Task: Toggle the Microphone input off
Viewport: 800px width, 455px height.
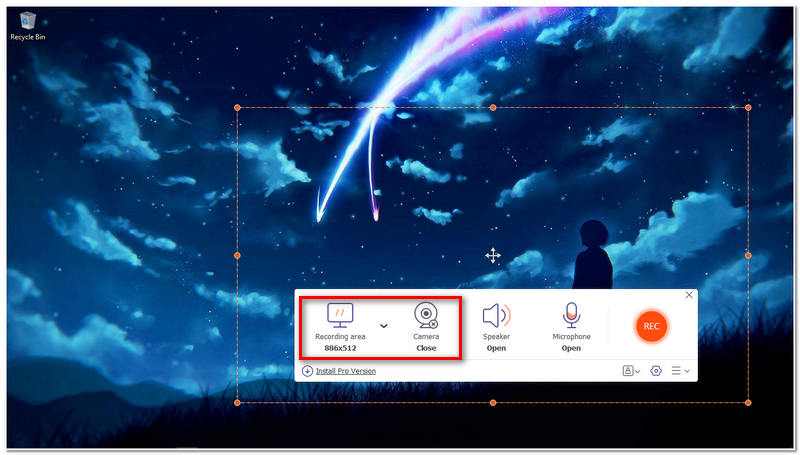Action: [571, 315]
